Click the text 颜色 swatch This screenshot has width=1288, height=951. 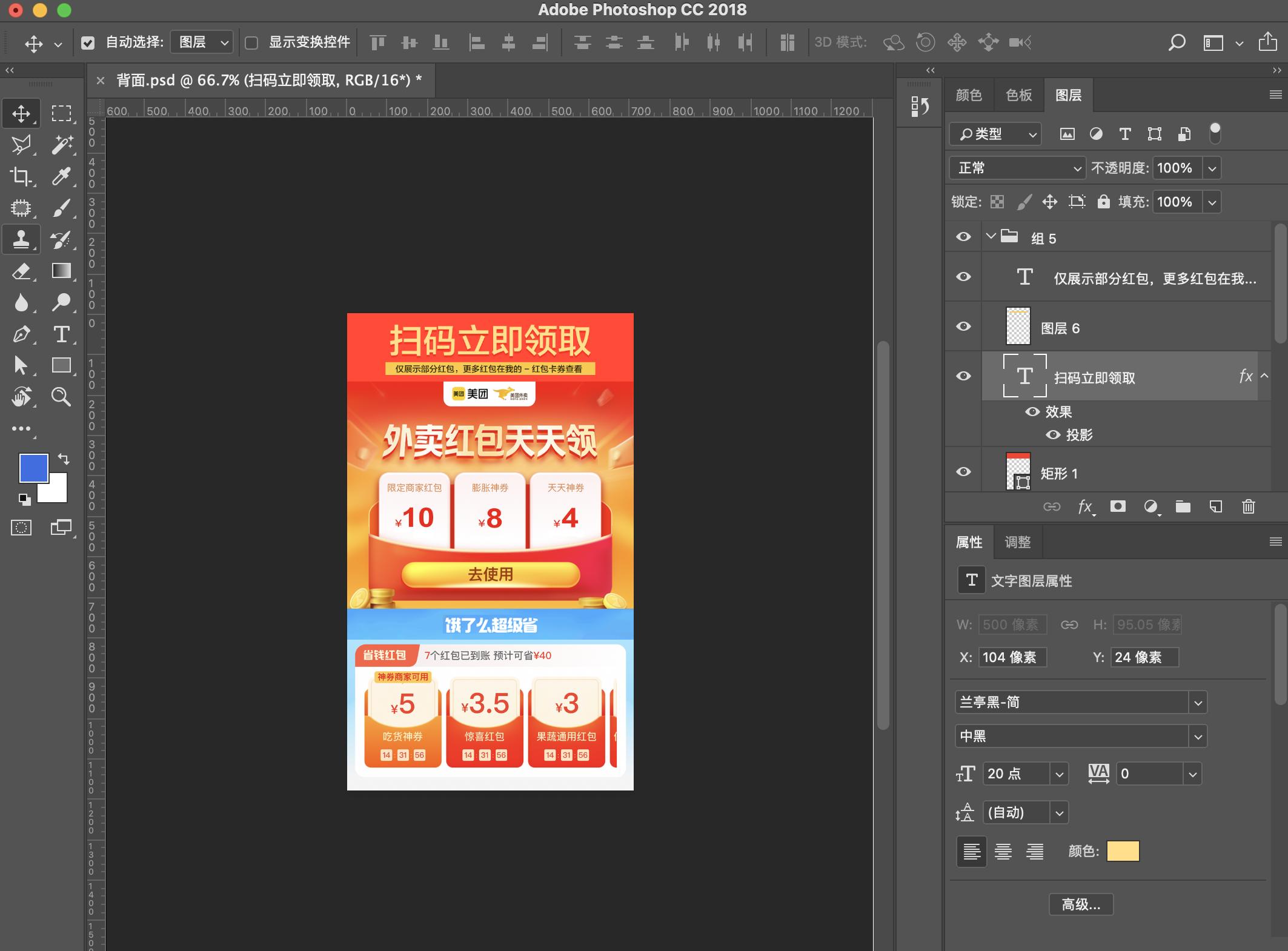[1123, 851]
